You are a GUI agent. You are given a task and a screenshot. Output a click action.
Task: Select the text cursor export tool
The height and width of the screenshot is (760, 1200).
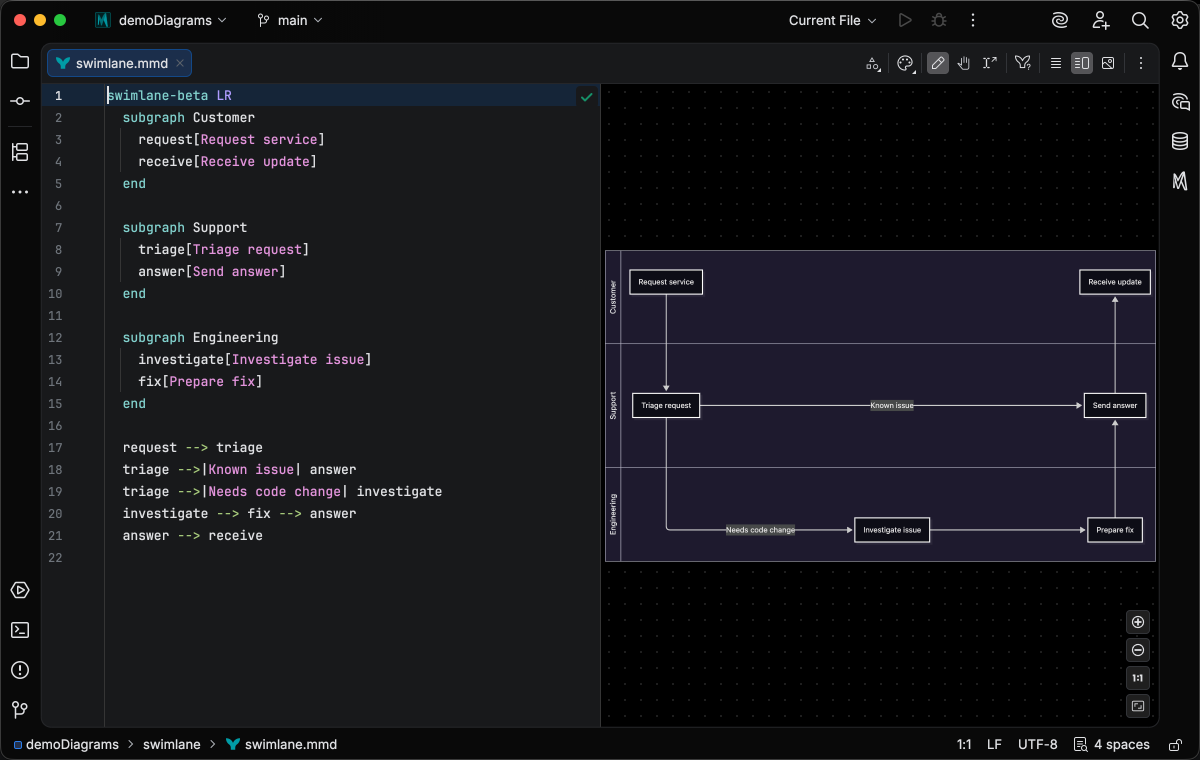[x=990, y=63]
